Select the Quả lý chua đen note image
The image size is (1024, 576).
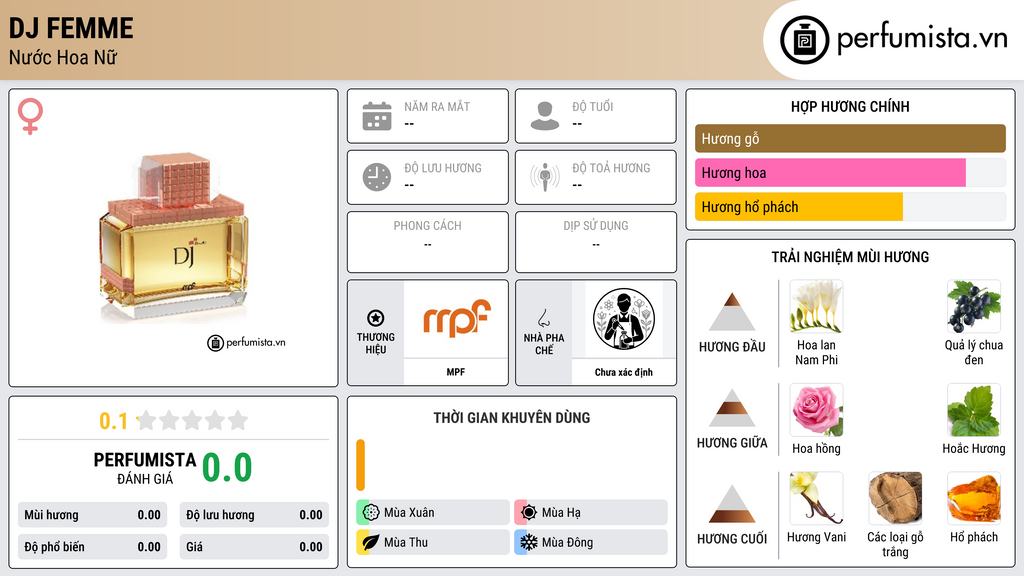(974, 306)
